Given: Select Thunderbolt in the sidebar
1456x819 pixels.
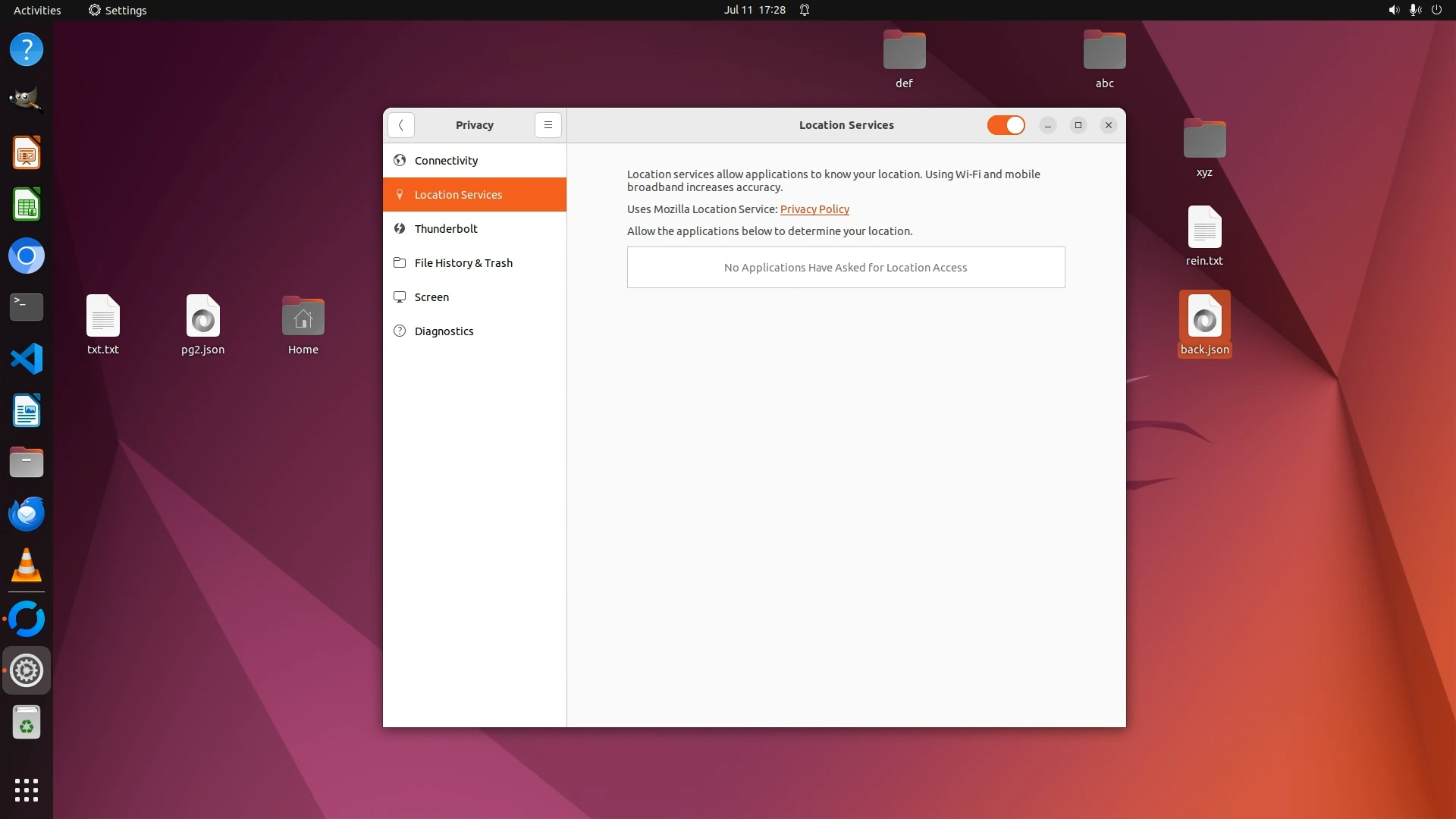Looking at the screenshot, I should point(446,229).
